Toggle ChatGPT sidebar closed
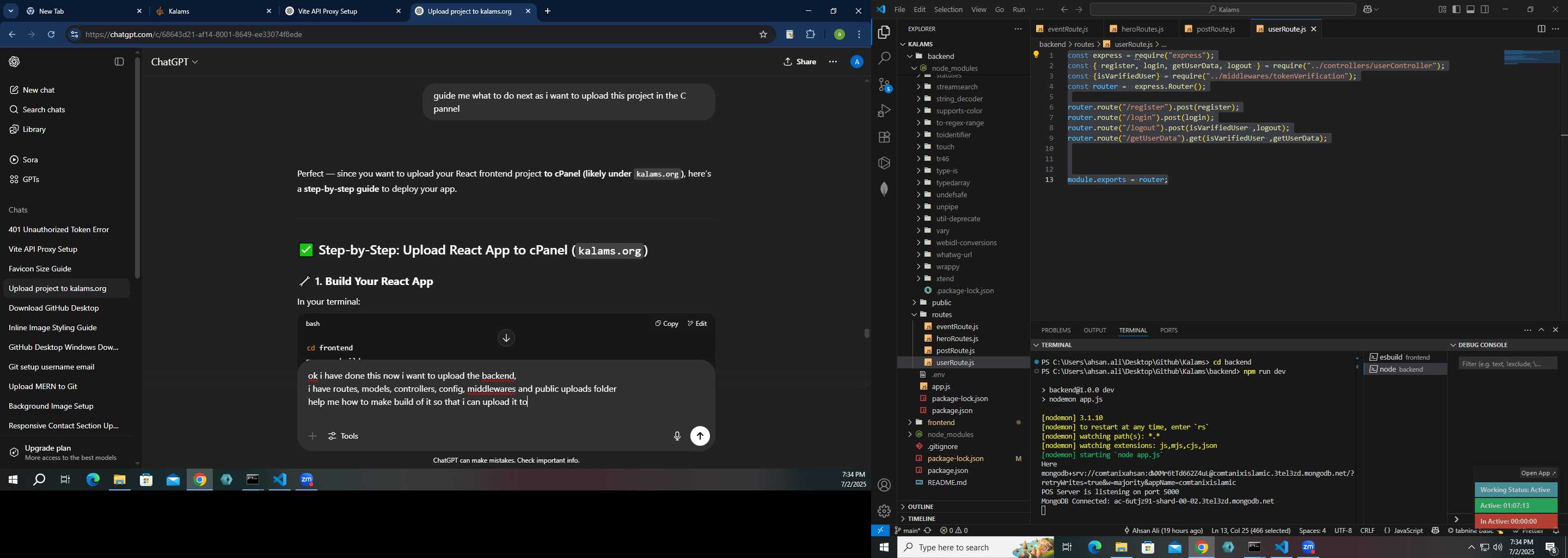1568x558 pixels. (x=119, y=62)
